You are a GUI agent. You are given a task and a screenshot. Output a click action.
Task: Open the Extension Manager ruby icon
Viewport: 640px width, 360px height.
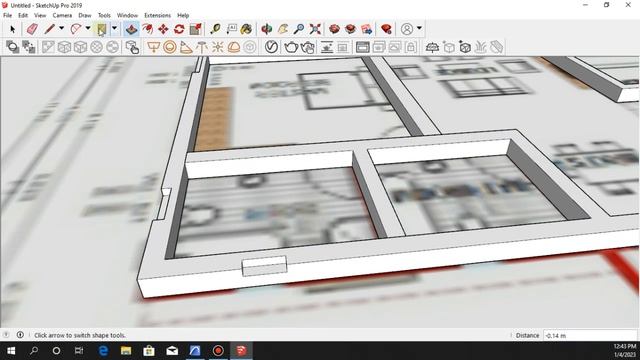(x=386, y=29)
